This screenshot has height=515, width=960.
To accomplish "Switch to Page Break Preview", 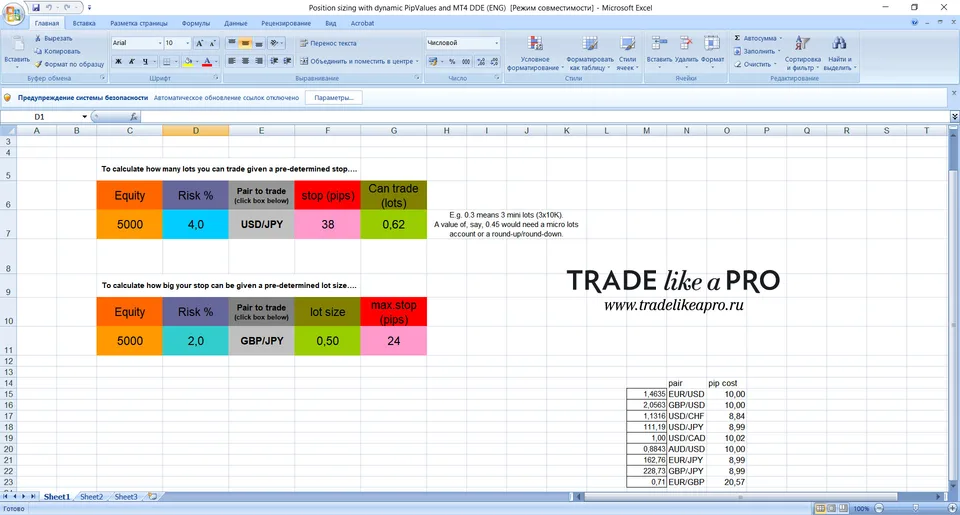I will [843, 508].
